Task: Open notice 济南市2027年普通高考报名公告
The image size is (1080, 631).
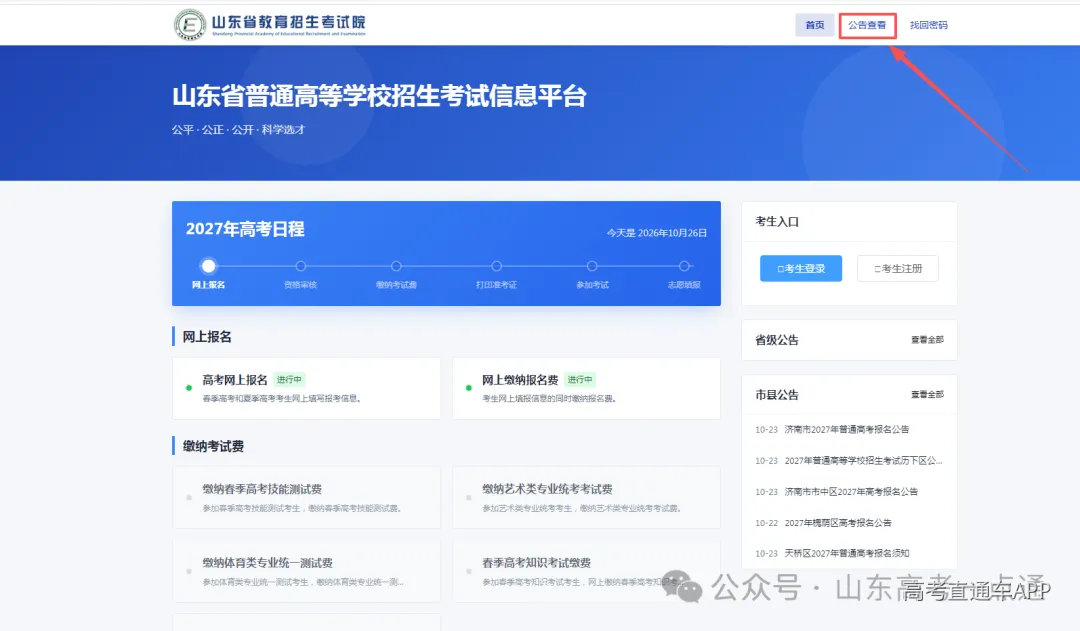Action: pos(847,429)
